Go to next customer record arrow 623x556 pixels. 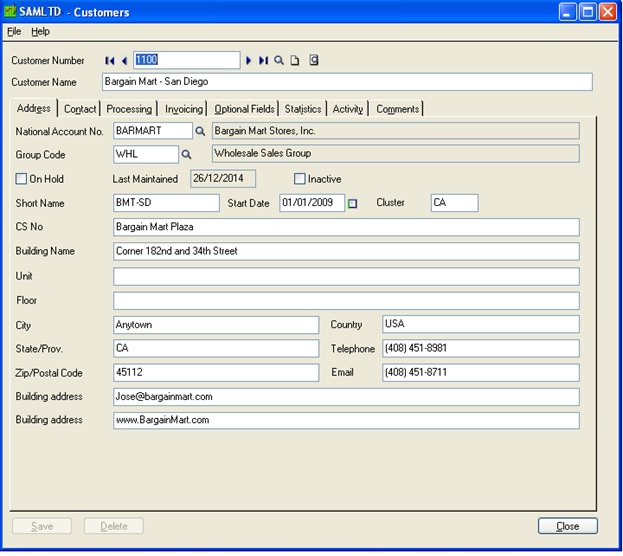249,61
